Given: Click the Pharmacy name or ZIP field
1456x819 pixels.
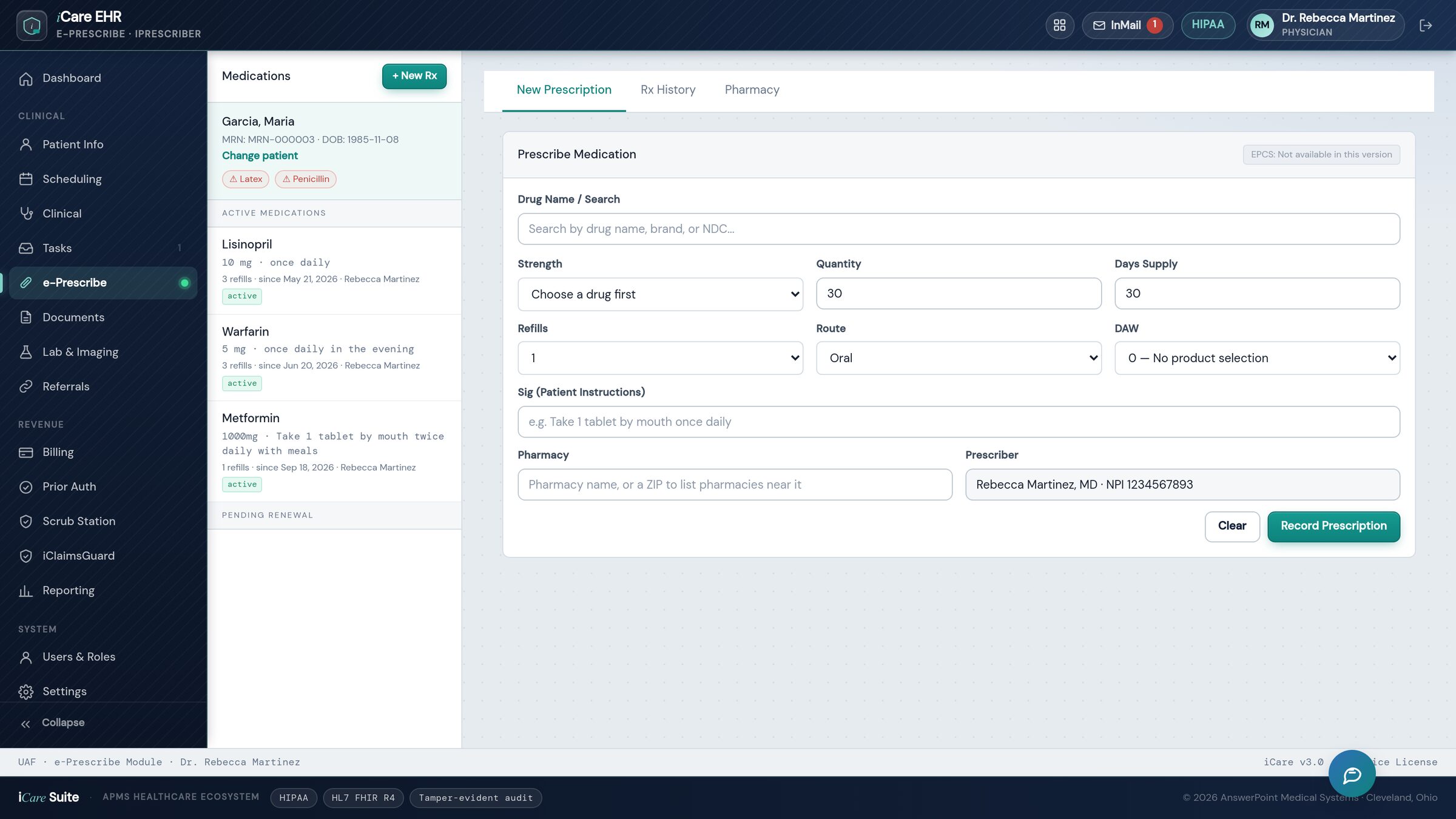Looking at the screenshot, I should pyautogui.click(x=735, y=485).
